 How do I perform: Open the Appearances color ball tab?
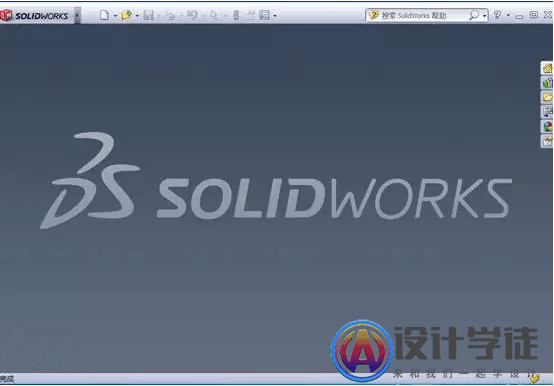[548, 126]
